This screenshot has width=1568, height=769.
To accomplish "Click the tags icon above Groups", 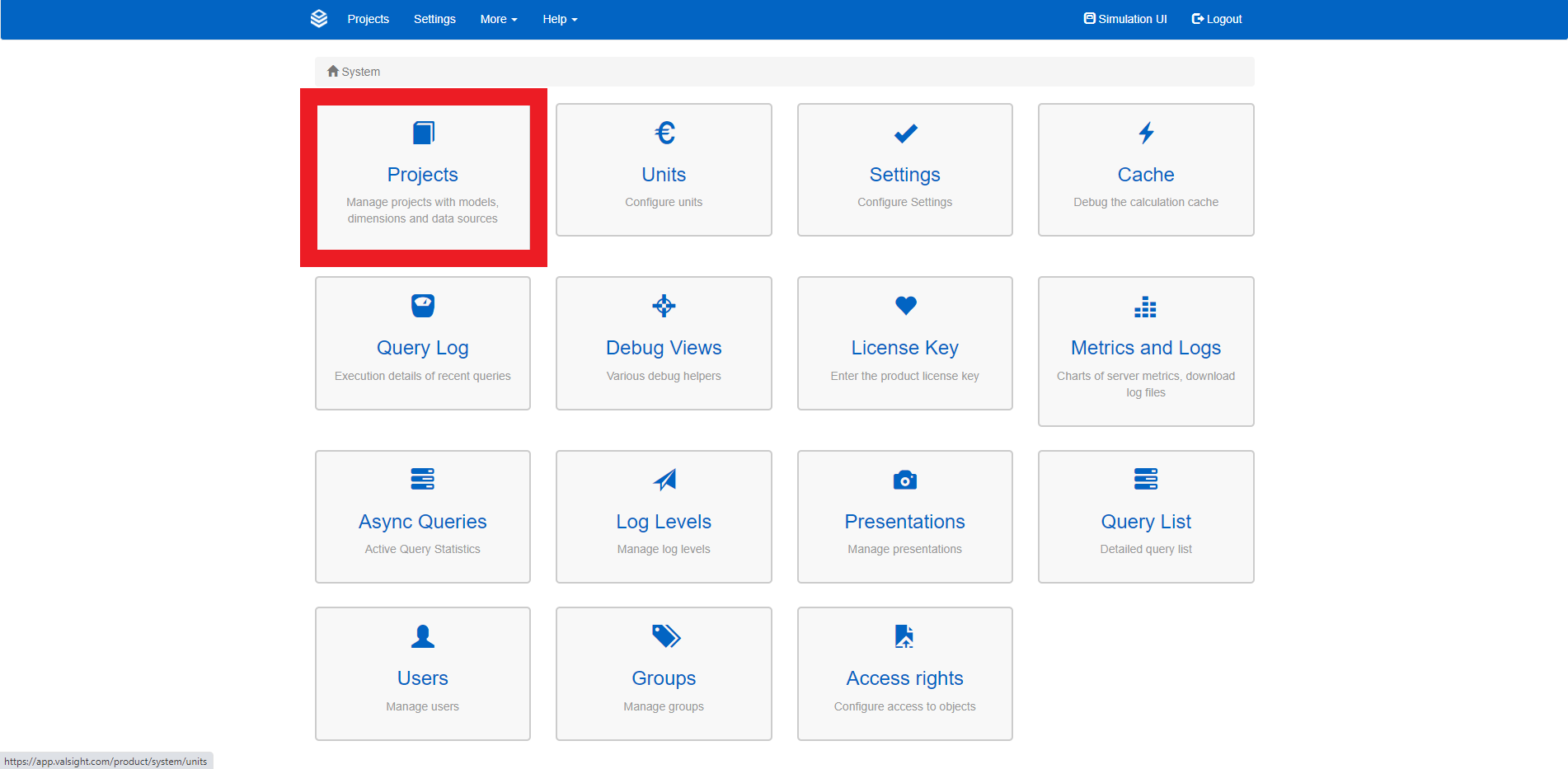I will (x=665, y=636).
